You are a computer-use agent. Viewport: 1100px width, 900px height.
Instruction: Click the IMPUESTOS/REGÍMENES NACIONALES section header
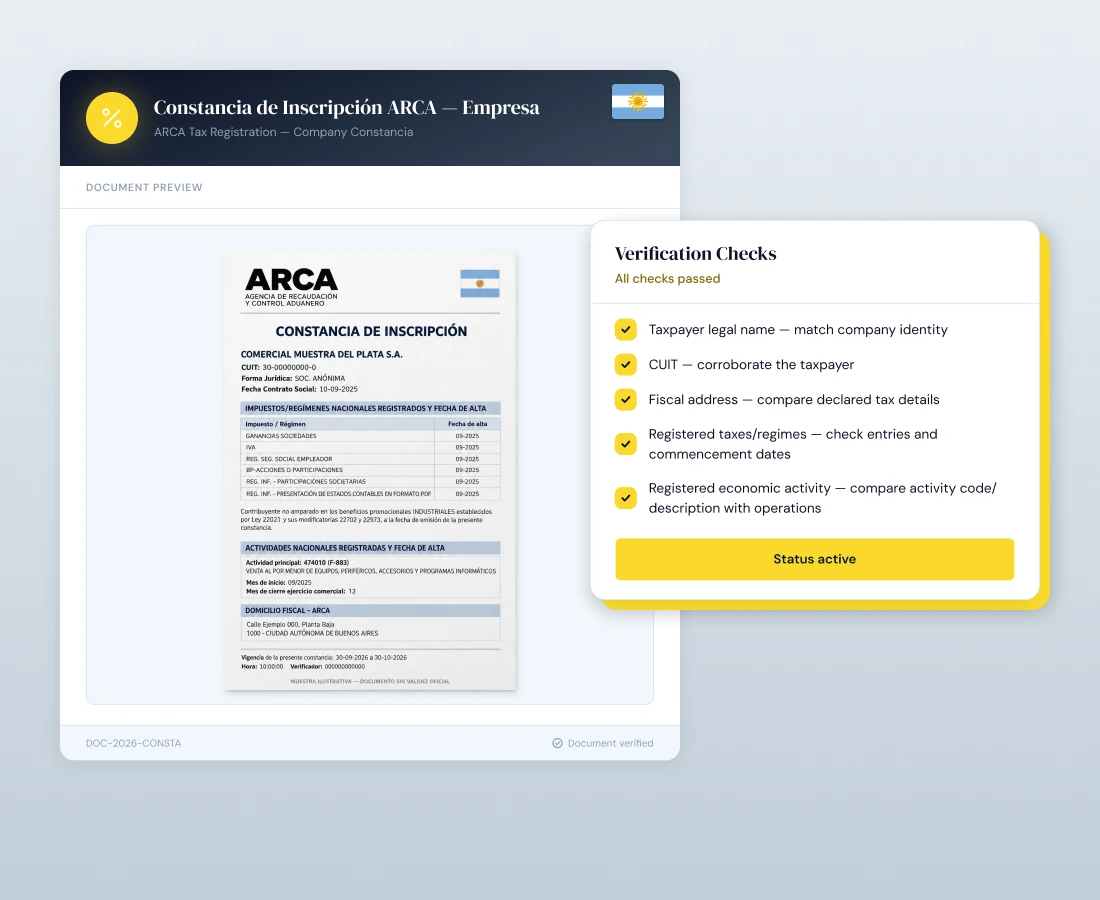tap(370, 408)
